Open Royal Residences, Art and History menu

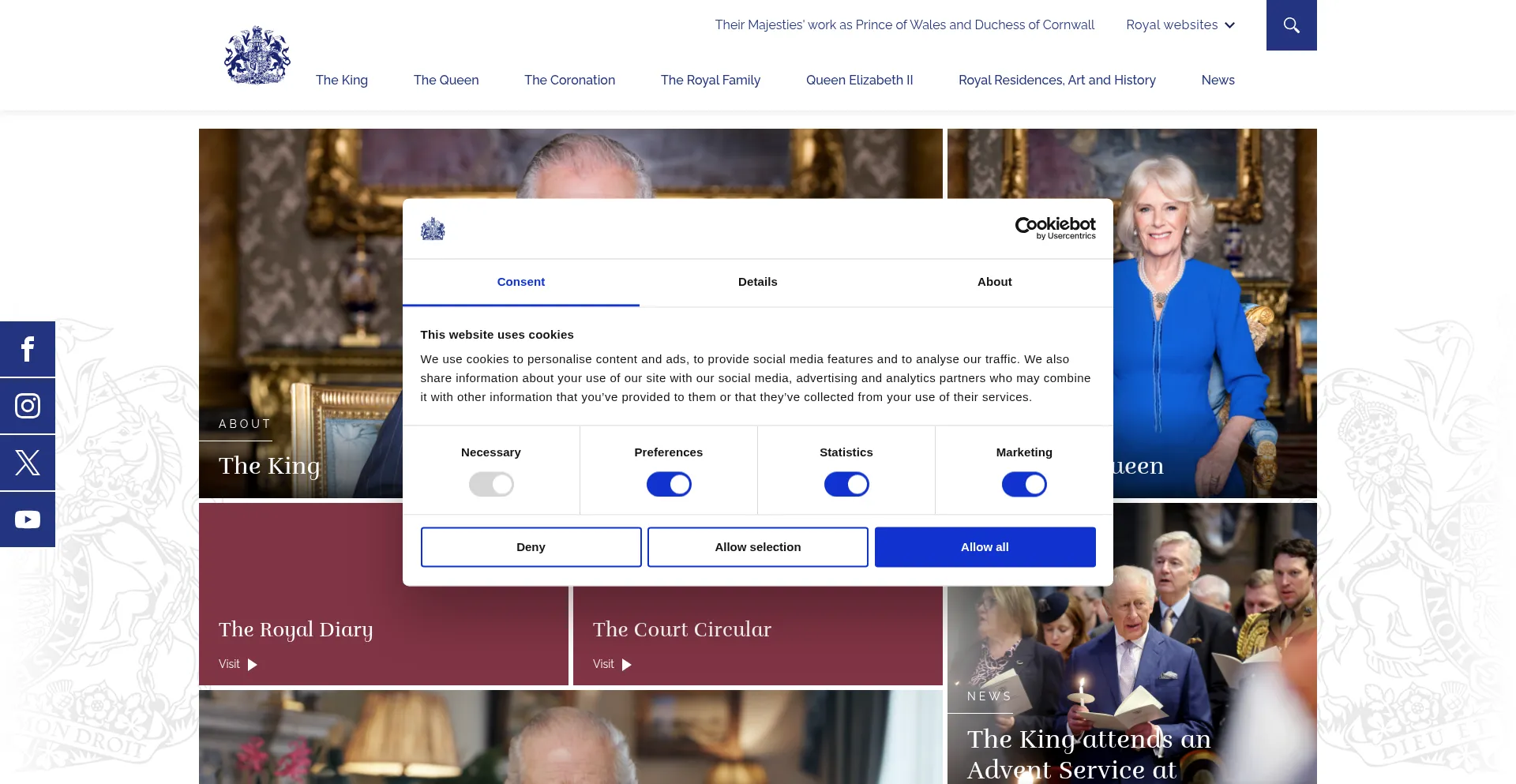tap(1057, 80)
